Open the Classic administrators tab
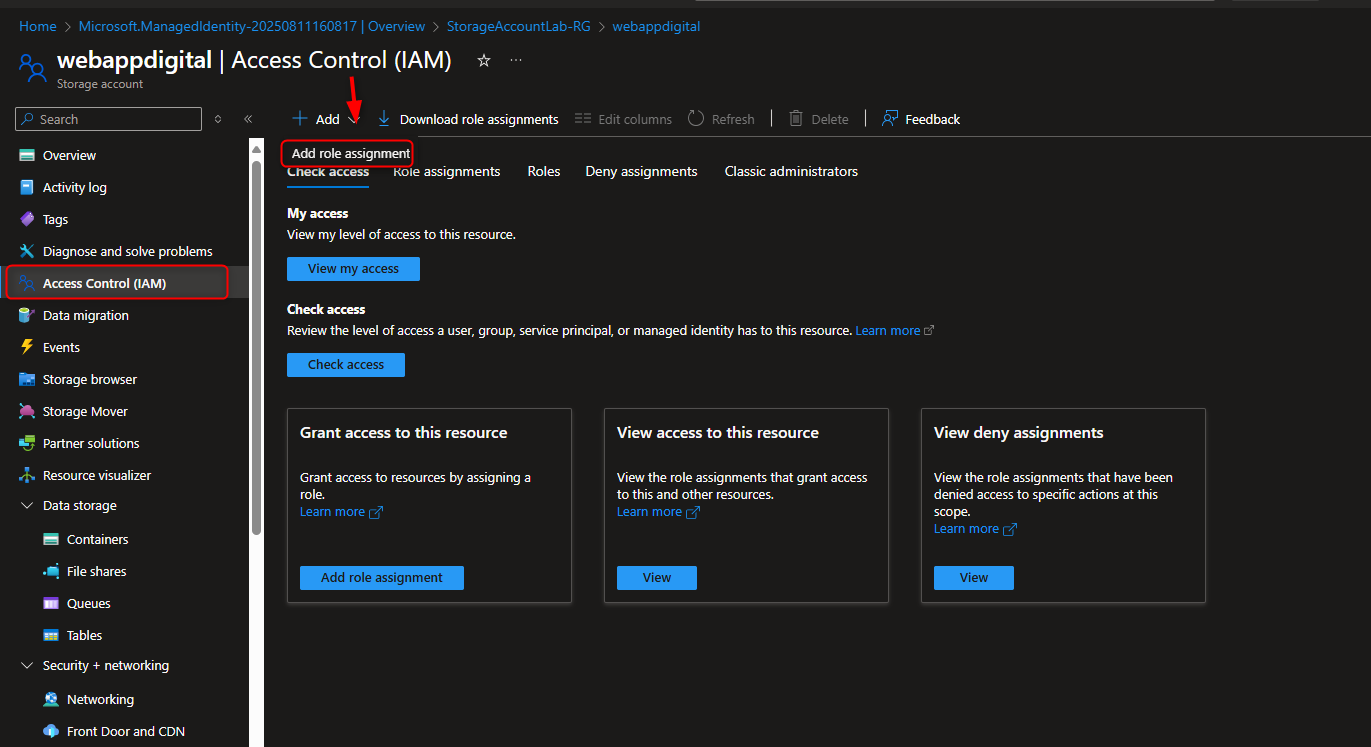Screen dimensions: 1371x747 (791, 171)
